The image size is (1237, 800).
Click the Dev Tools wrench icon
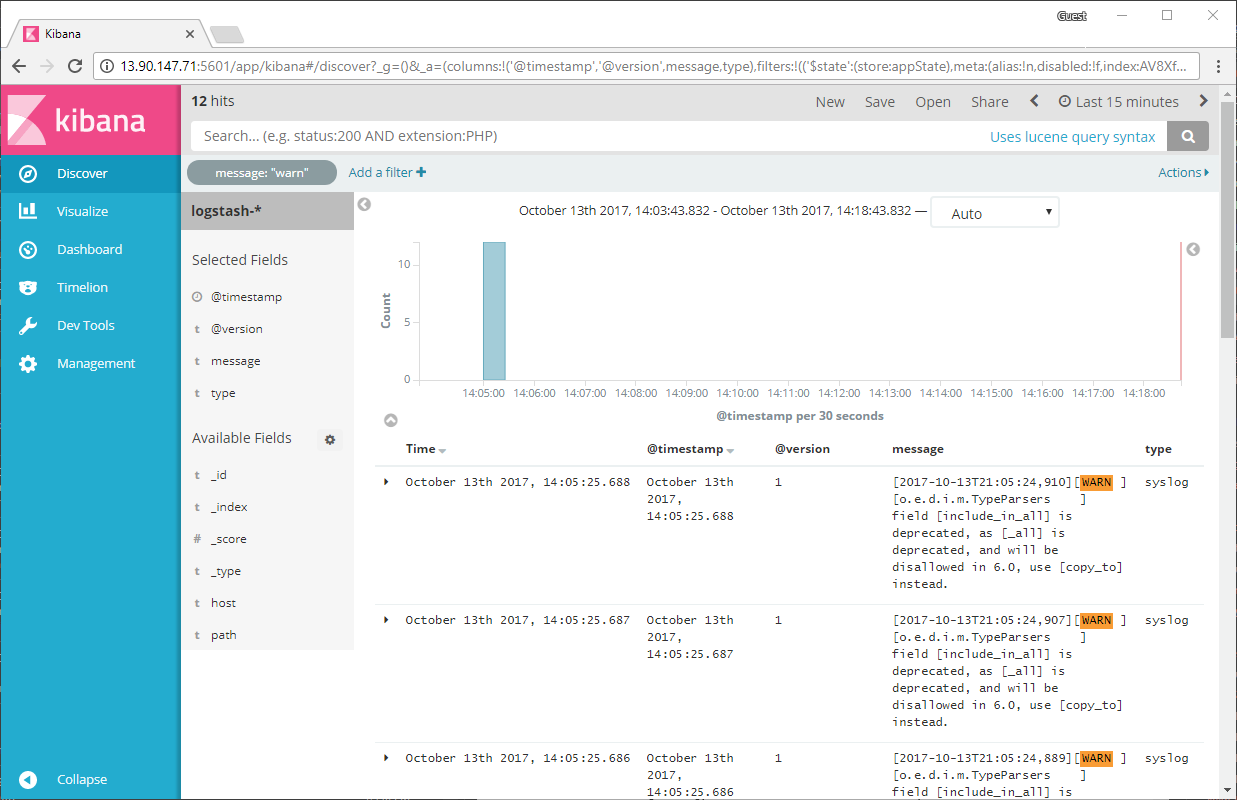(28, 325)
